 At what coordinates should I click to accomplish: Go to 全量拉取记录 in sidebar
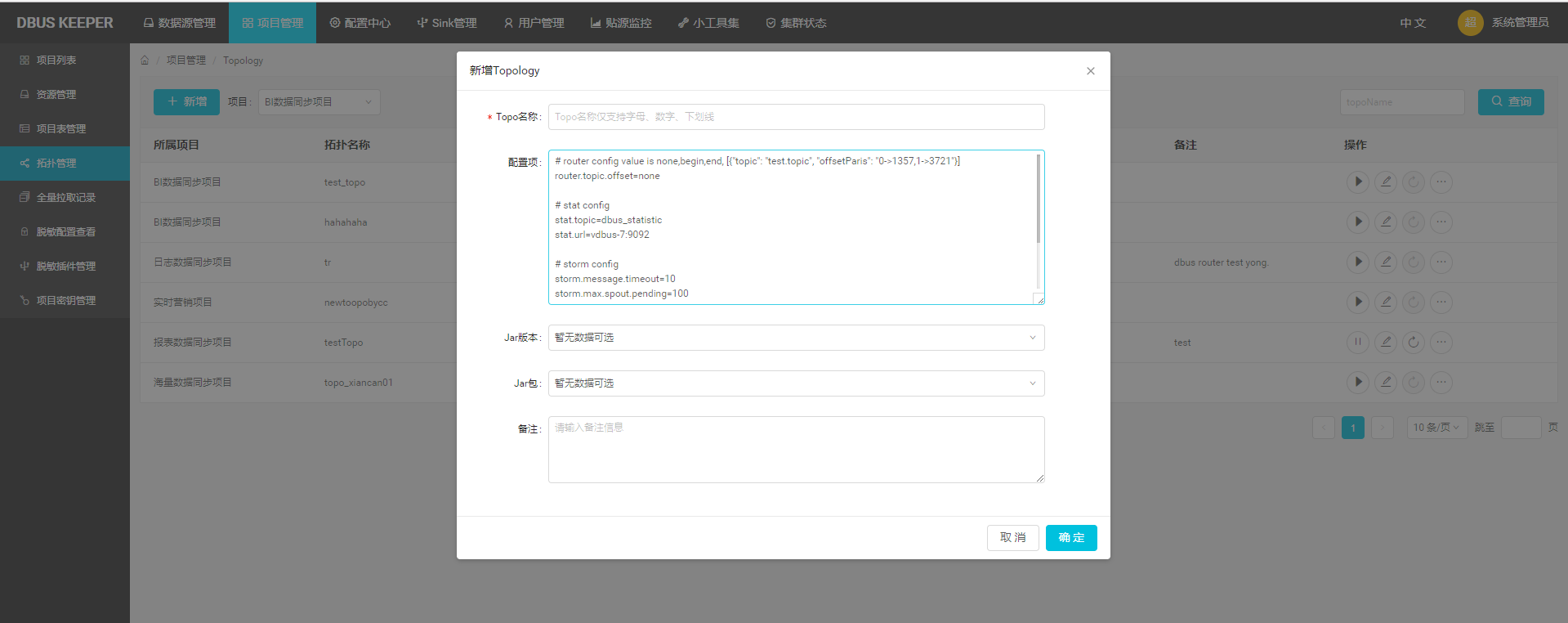[x=65, y=198]
